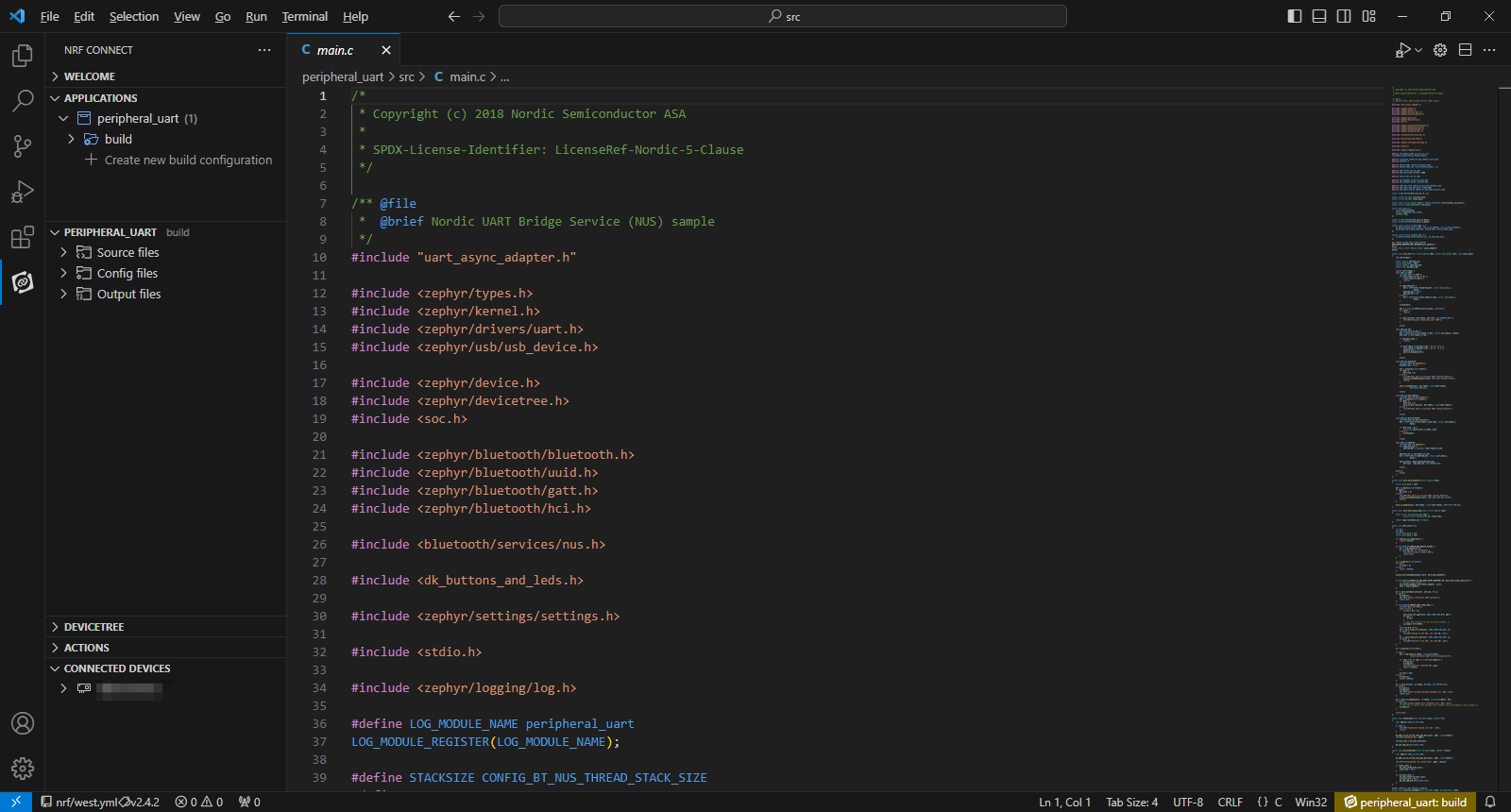
Task: Select the nRF Connect activity bar icon
Action: coord(23,282)
